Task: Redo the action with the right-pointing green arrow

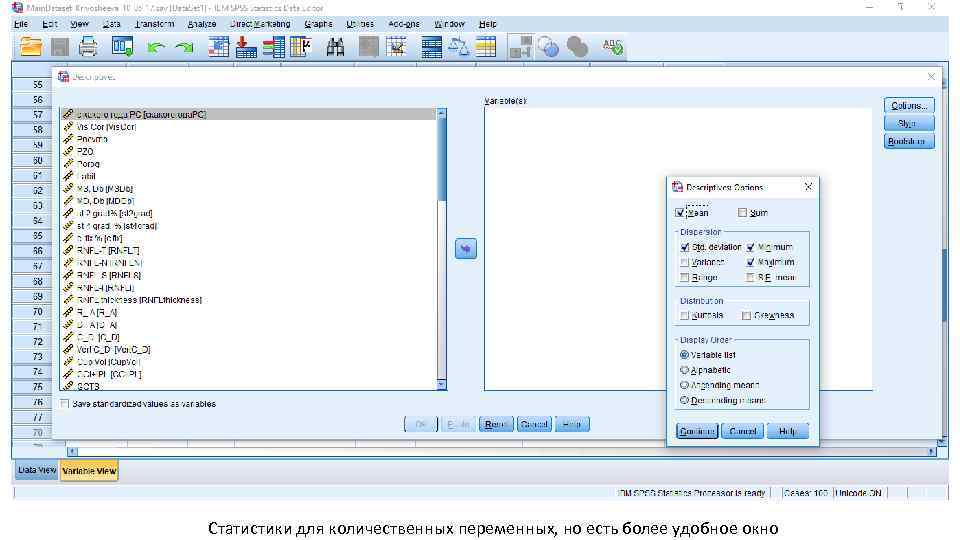Action: [x=184, y=47]
